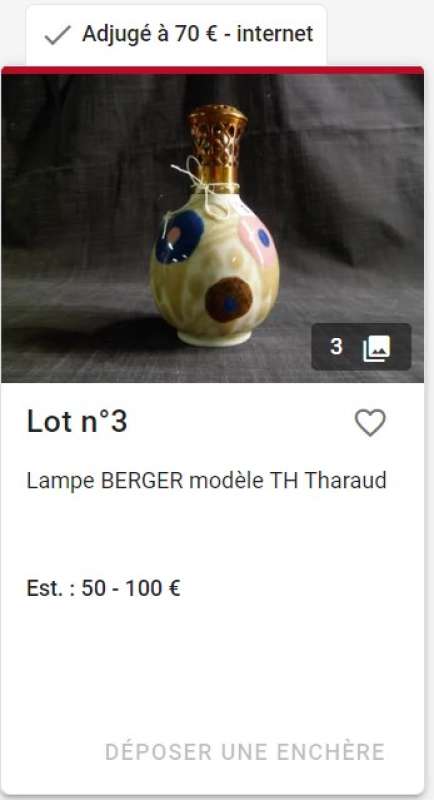The height and width of the screenshot is (800, 434).
Task: Click the pink motif on the lamp
Action: pyautogui.click(x=259, y=240)
